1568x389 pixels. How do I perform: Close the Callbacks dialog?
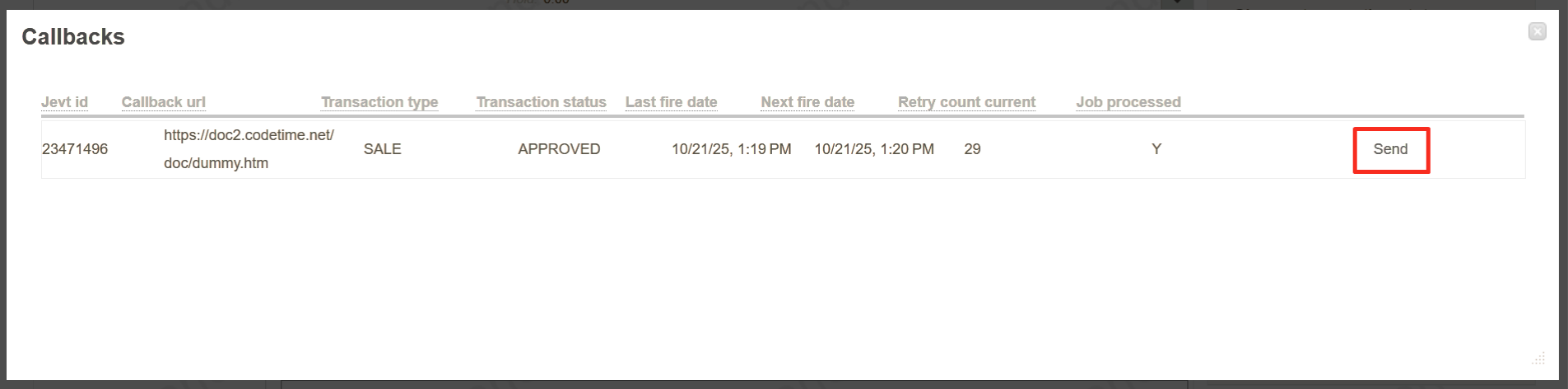point(1537,31)
